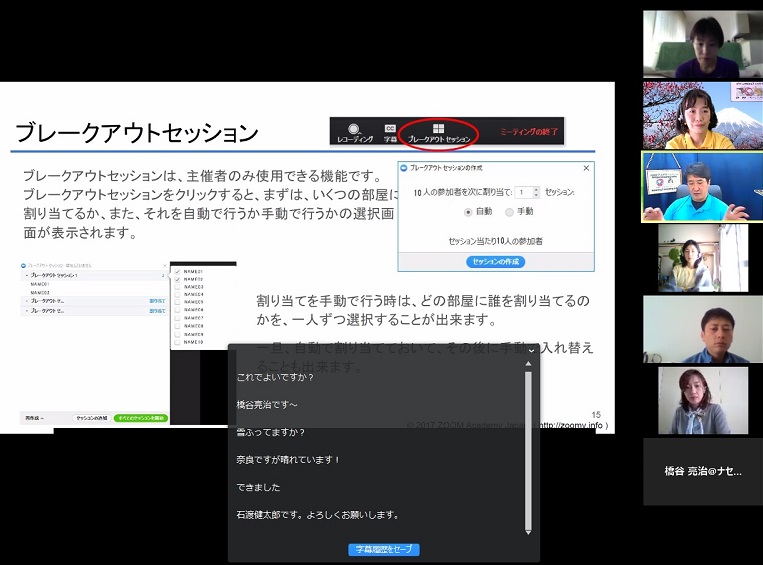The image size is (763, 565).
Task: Click the green start all sessions button
Action: click(140, 418)
